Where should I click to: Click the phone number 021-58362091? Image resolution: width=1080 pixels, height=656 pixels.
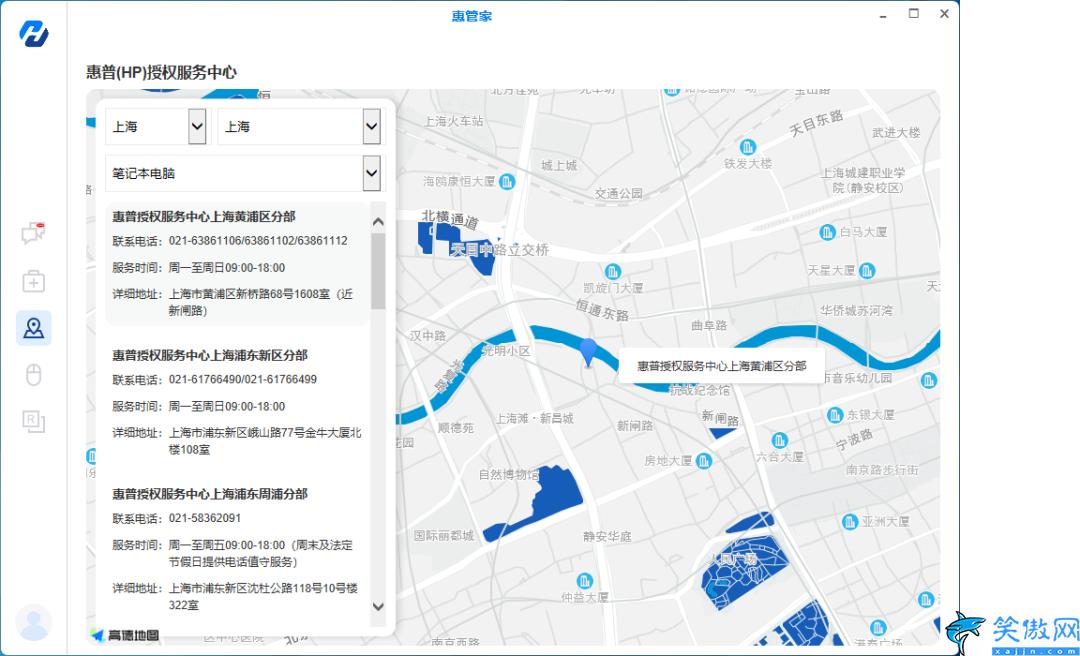205,518
